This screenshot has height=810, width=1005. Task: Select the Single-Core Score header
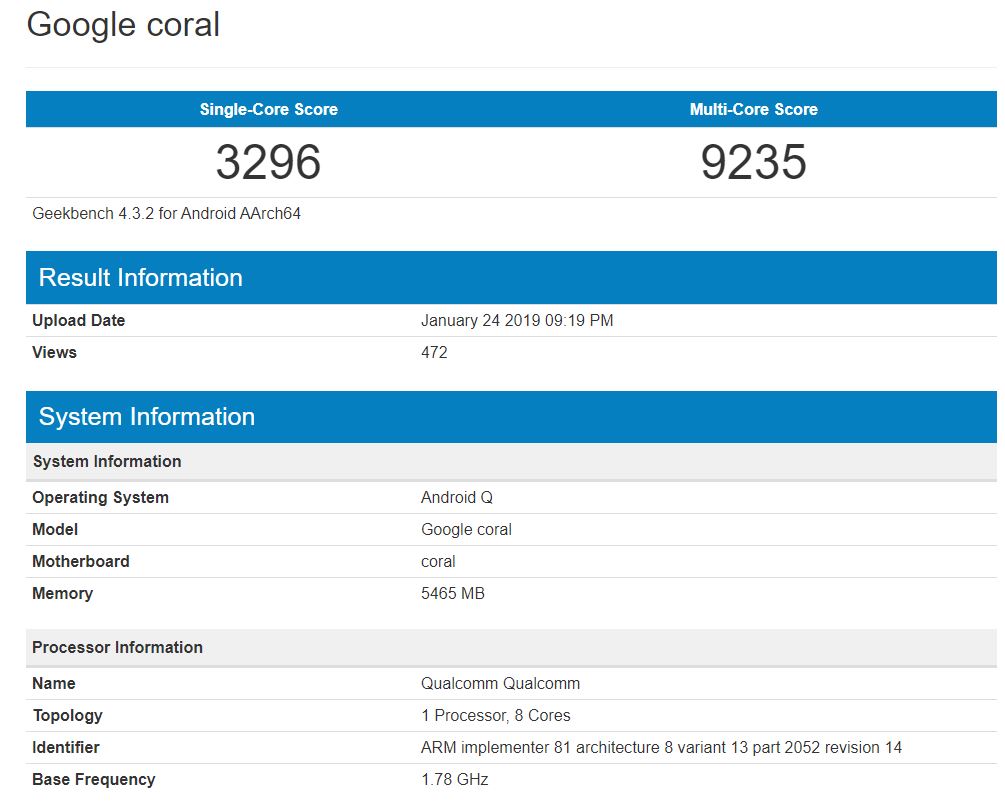(269, 109)
